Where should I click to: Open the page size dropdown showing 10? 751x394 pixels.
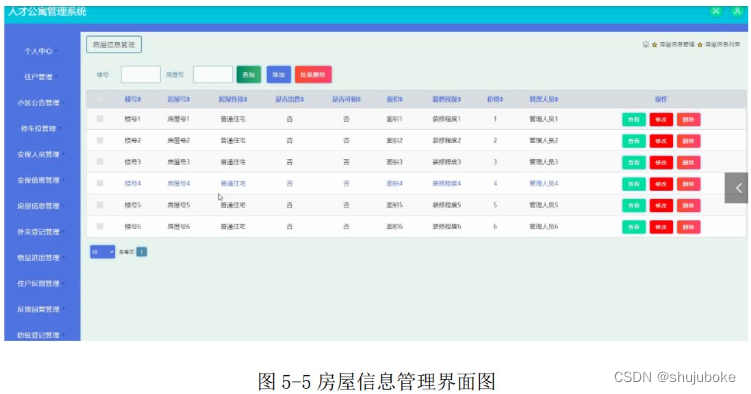(x=102, y=252)
